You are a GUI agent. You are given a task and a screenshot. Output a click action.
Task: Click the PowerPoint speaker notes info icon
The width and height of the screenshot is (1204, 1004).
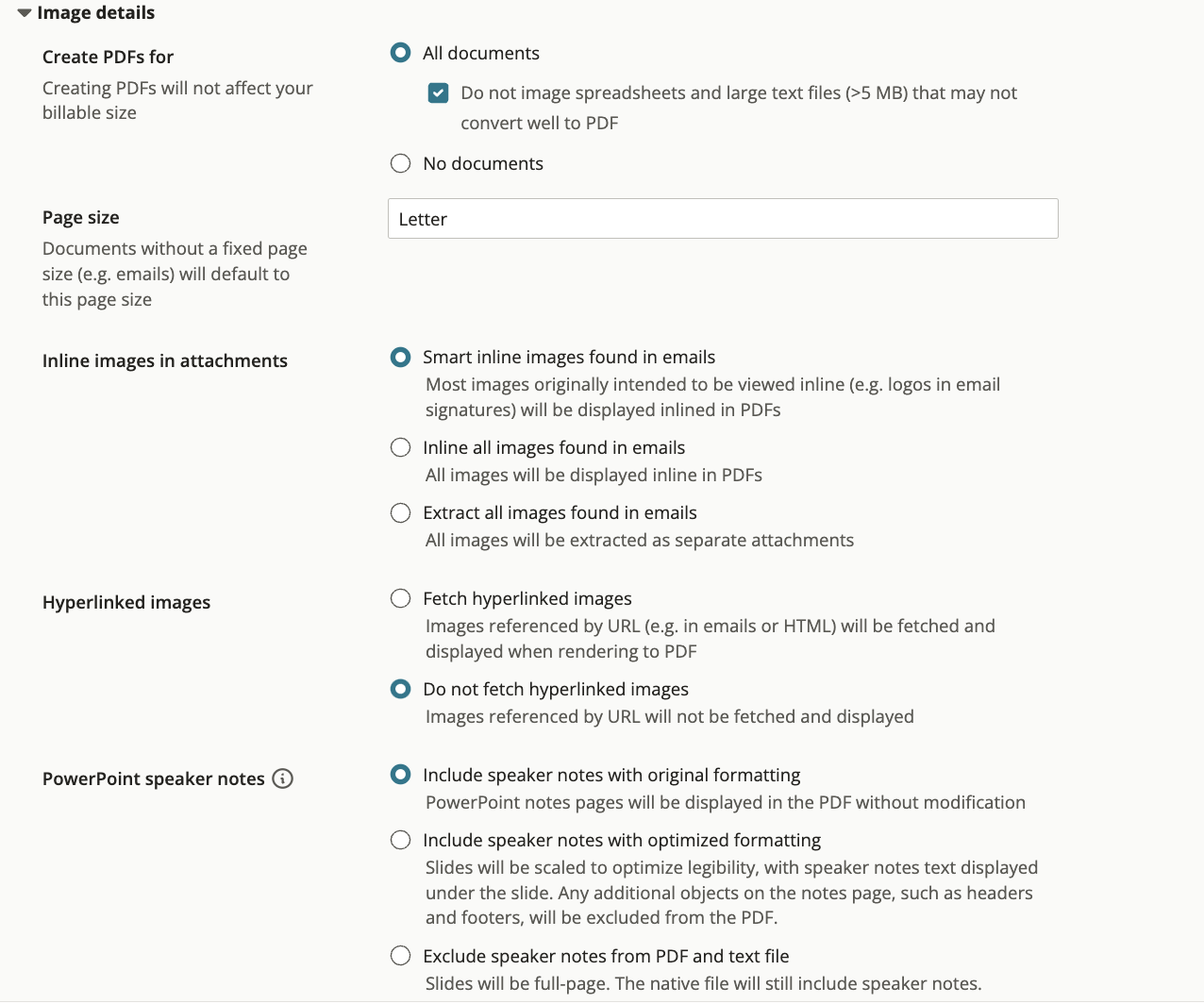[282, 778]
